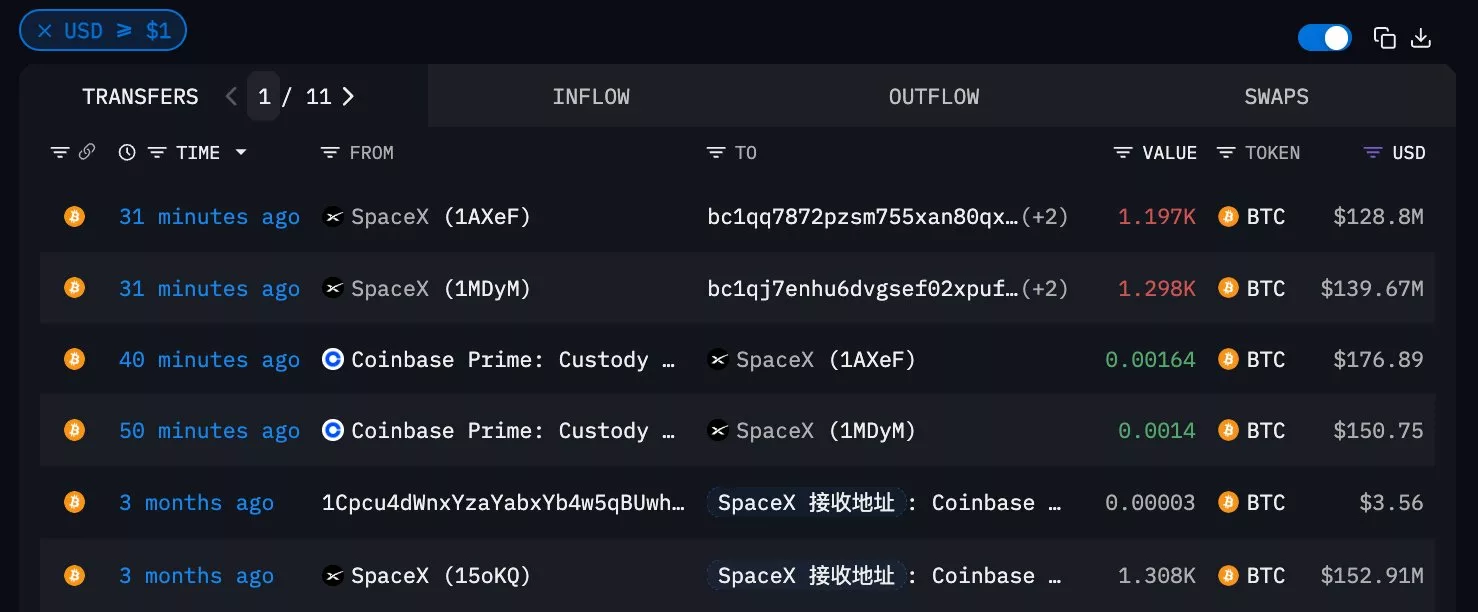
Task: Click the 31 minutes ago timestamp link
Action: pyautogui.click(x=209, y=216)
